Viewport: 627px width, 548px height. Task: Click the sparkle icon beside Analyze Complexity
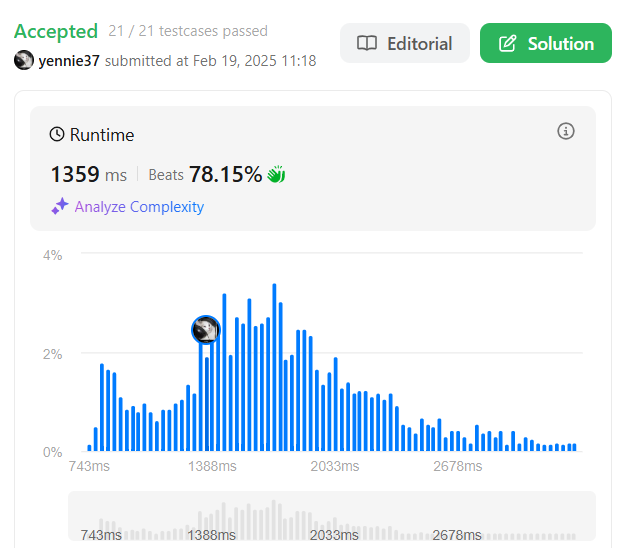click(60, 206)
